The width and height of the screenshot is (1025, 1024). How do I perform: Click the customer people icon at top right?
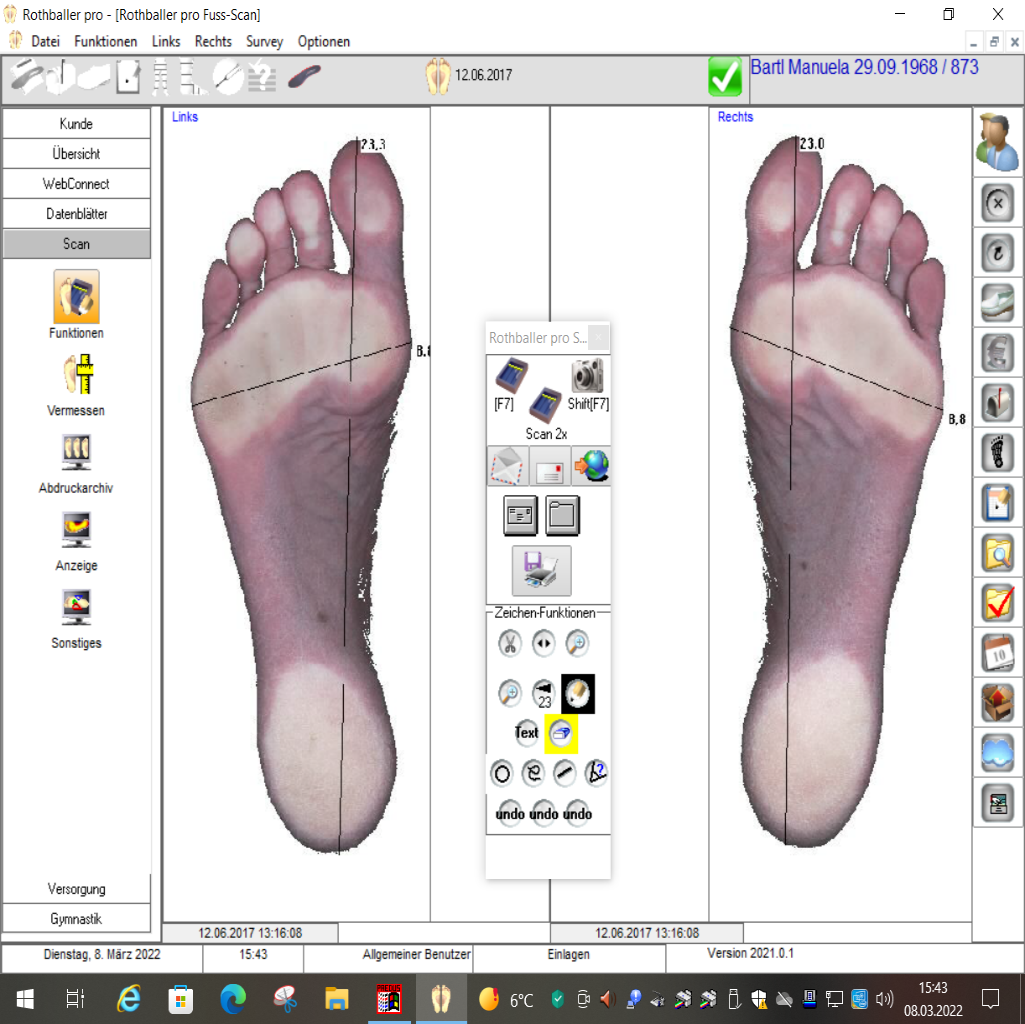(x=997, y=142)
